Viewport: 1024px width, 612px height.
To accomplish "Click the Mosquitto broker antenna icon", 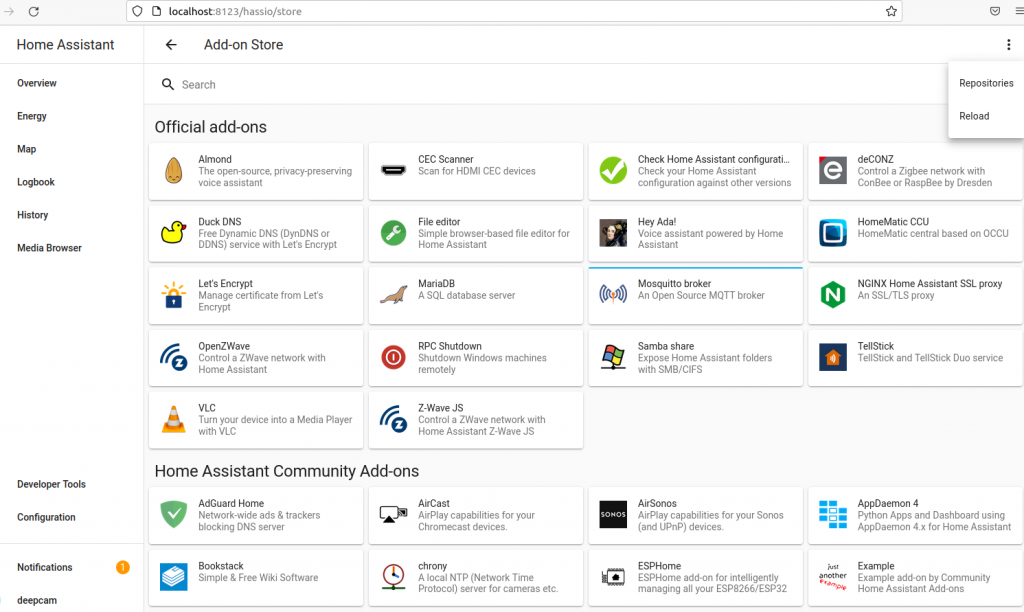I will [x=613, y=295].
